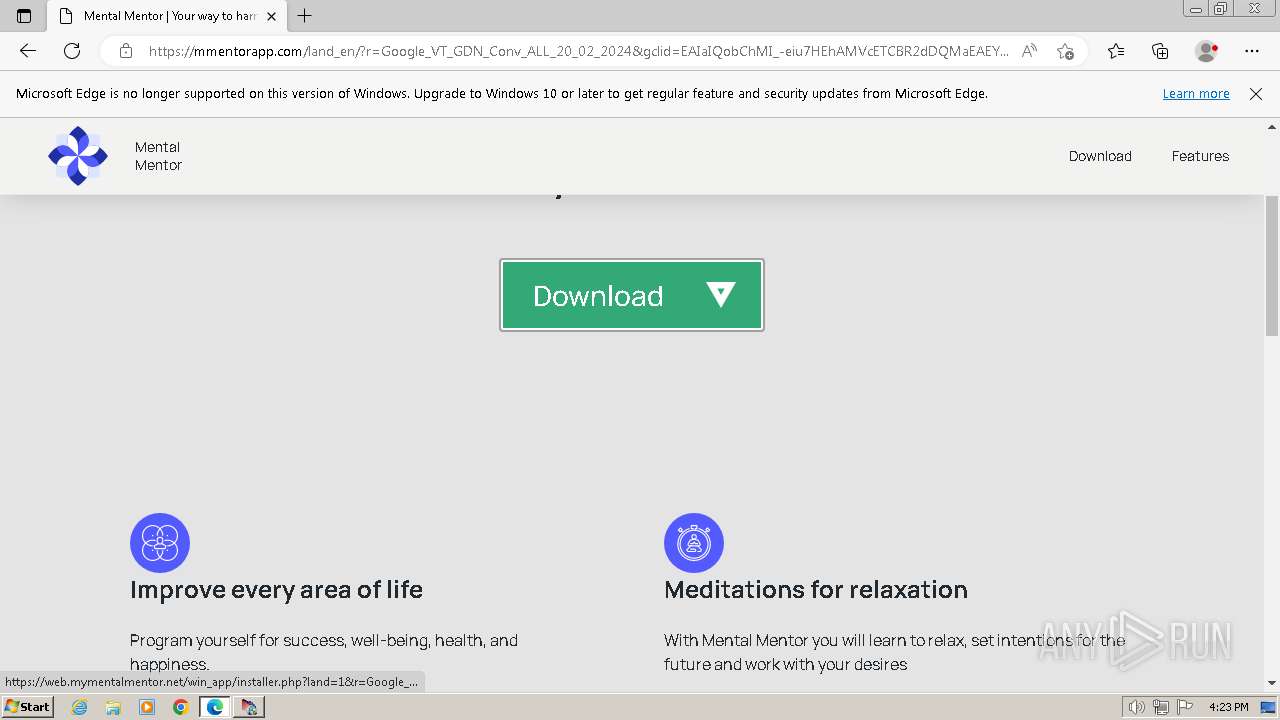Toggle read aloud icon in address bar
This screenshot has height=720, width=1280.
[1029, 51]
